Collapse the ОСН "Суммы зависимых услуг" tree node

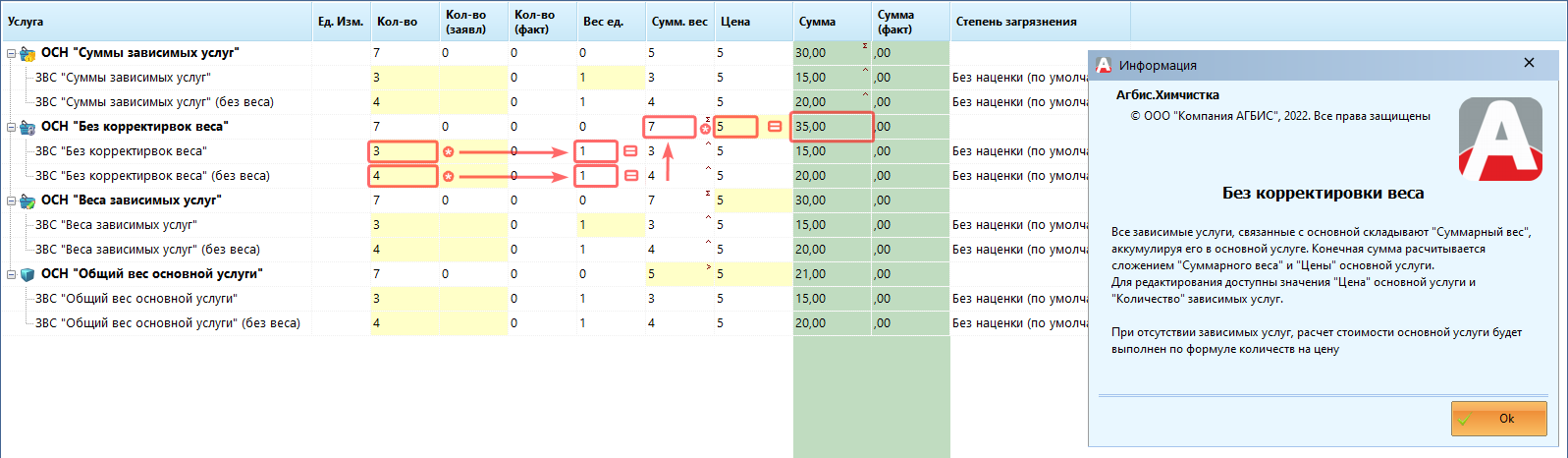12,54
